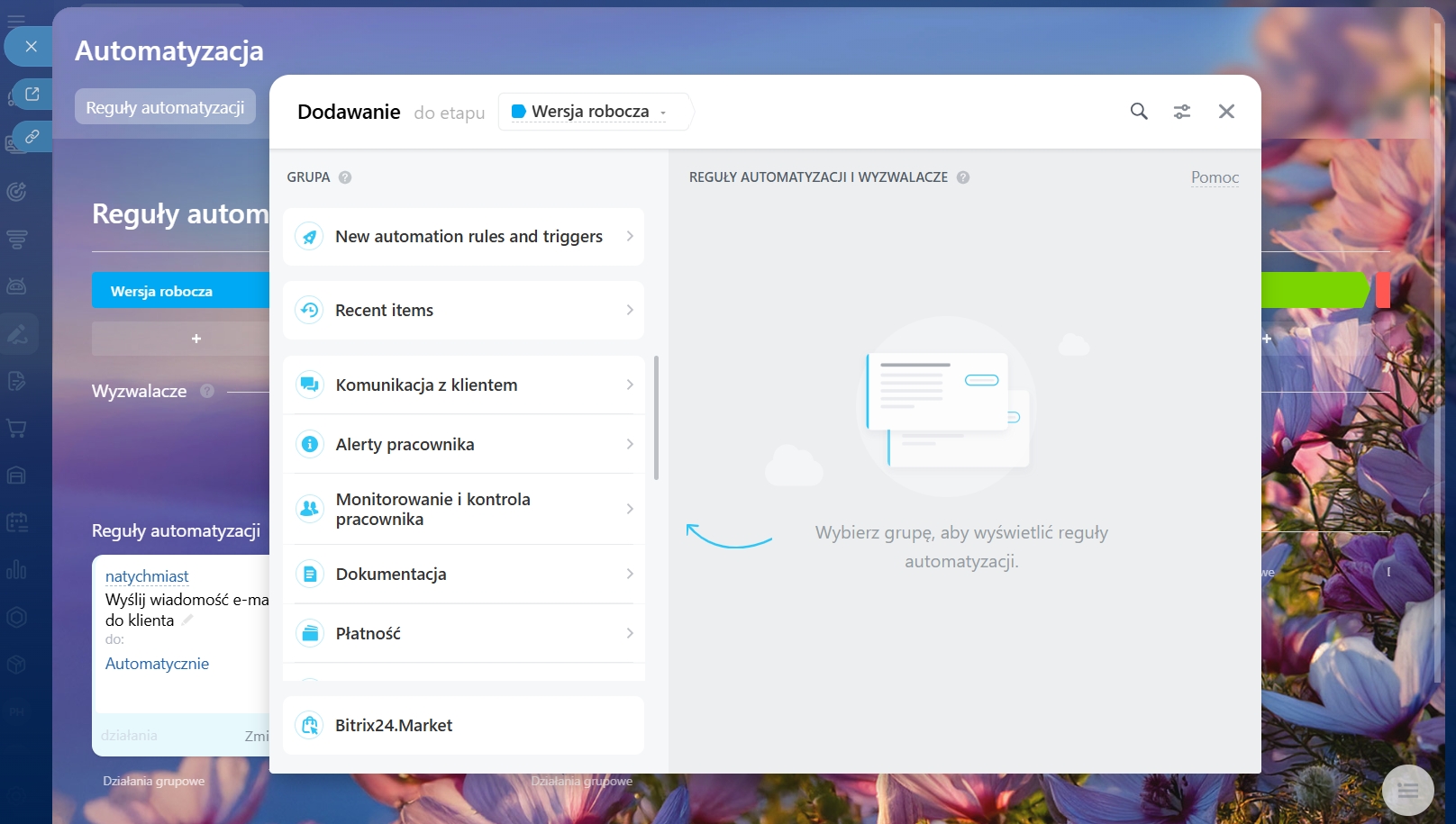This screenshot has height=824, width=1456.
Task: Open the round menu button at bottom right
Action: [1407, 791]
